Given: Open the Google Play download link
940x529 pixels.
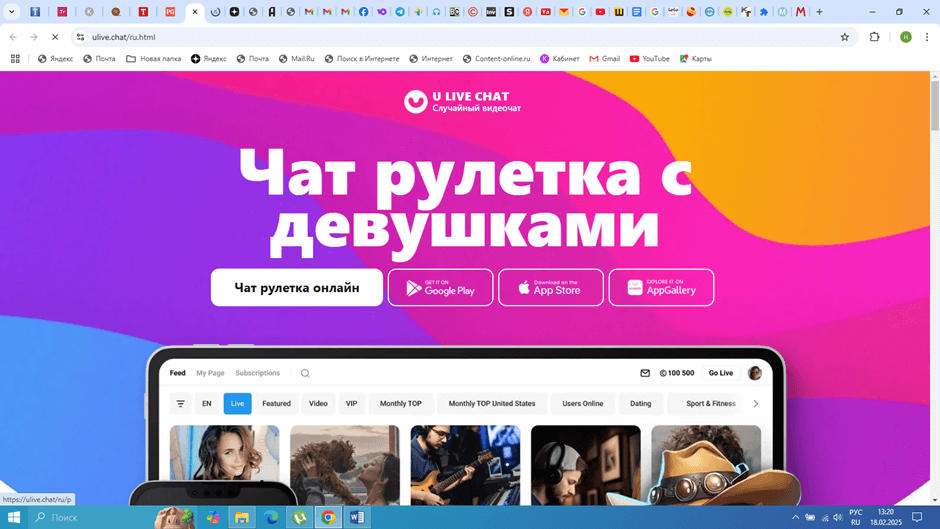Looking at the screenshot, I should (x=440, y=288).
